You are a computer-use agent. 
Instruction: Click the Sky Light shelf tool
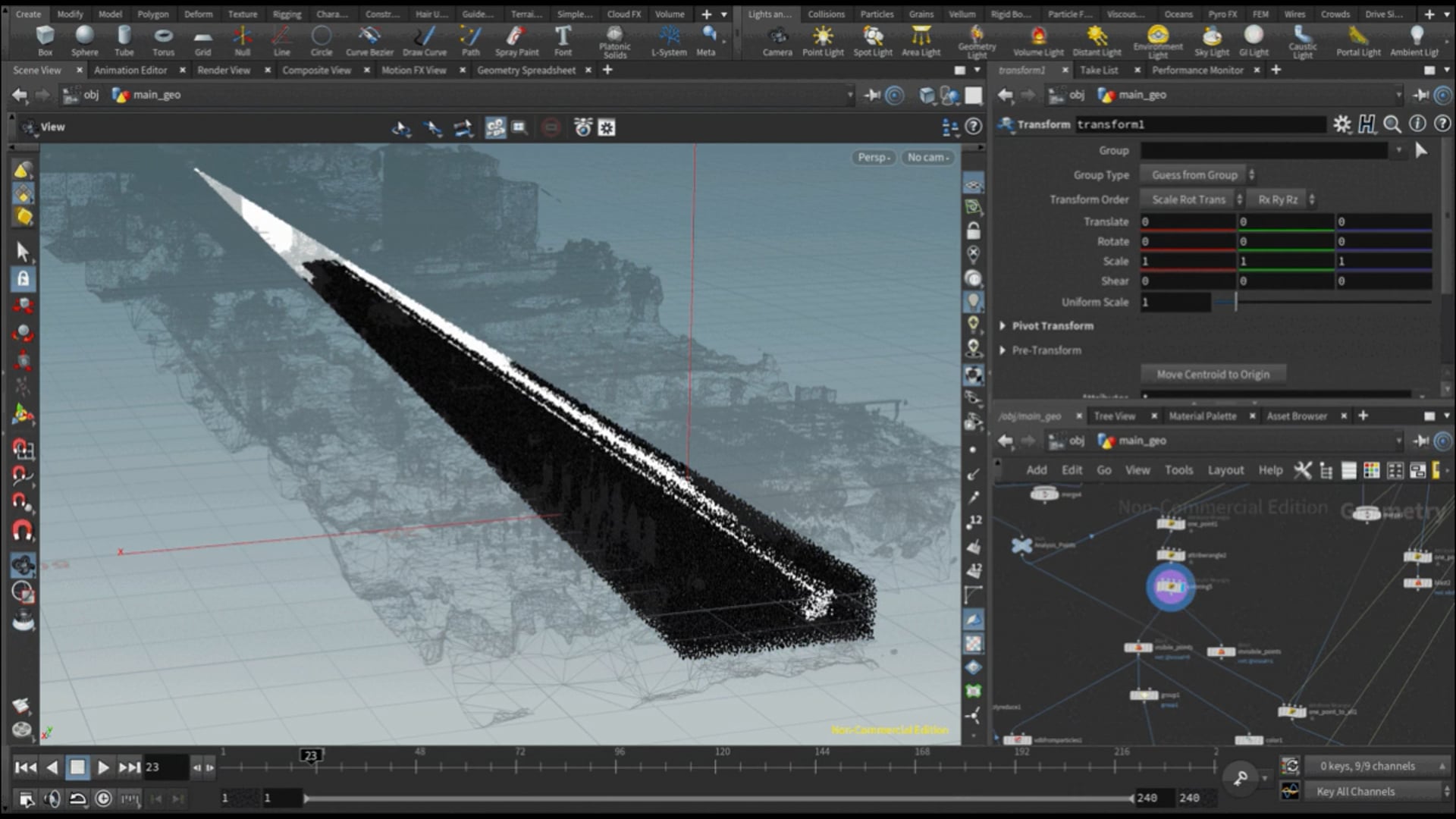[1212, 39]
